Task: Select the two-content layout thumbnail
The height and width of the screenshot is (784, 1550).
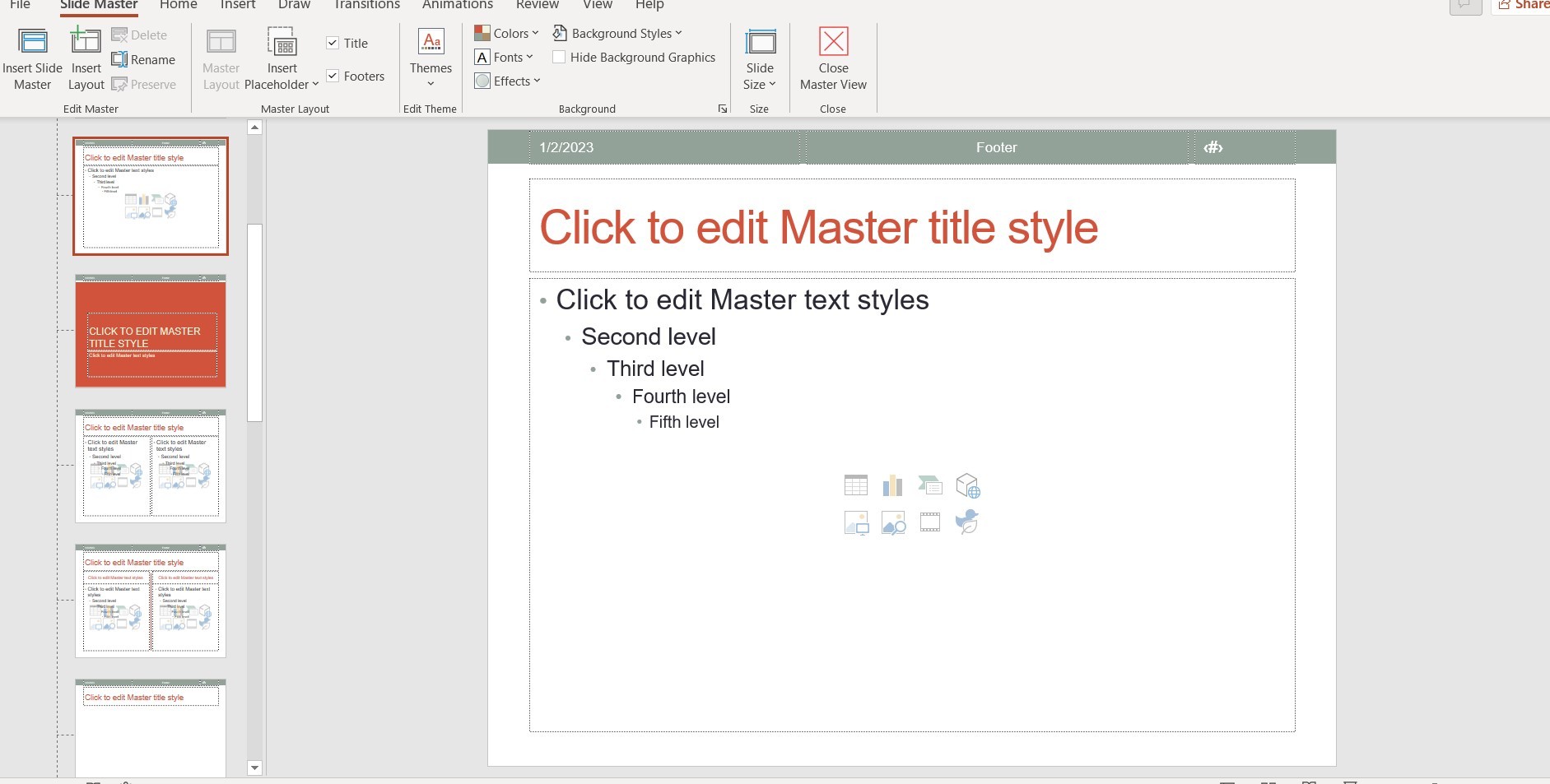Action: (151, 466)
